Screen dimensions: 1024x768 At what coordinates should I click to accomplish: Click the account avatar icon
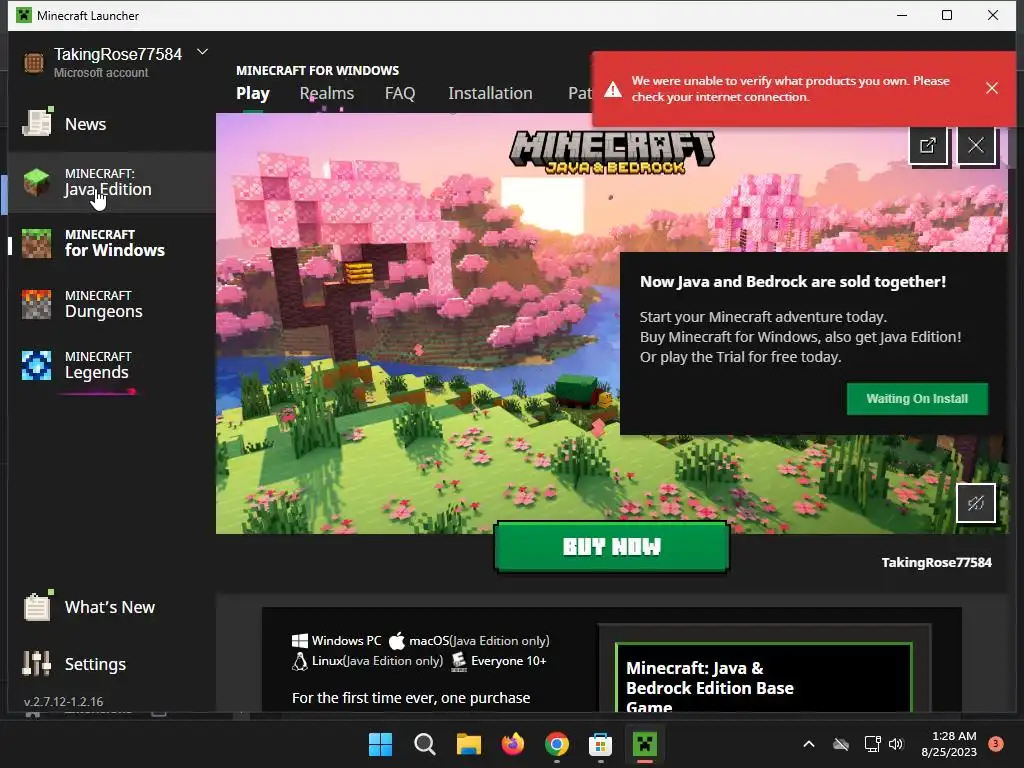[x=33, y=63]
